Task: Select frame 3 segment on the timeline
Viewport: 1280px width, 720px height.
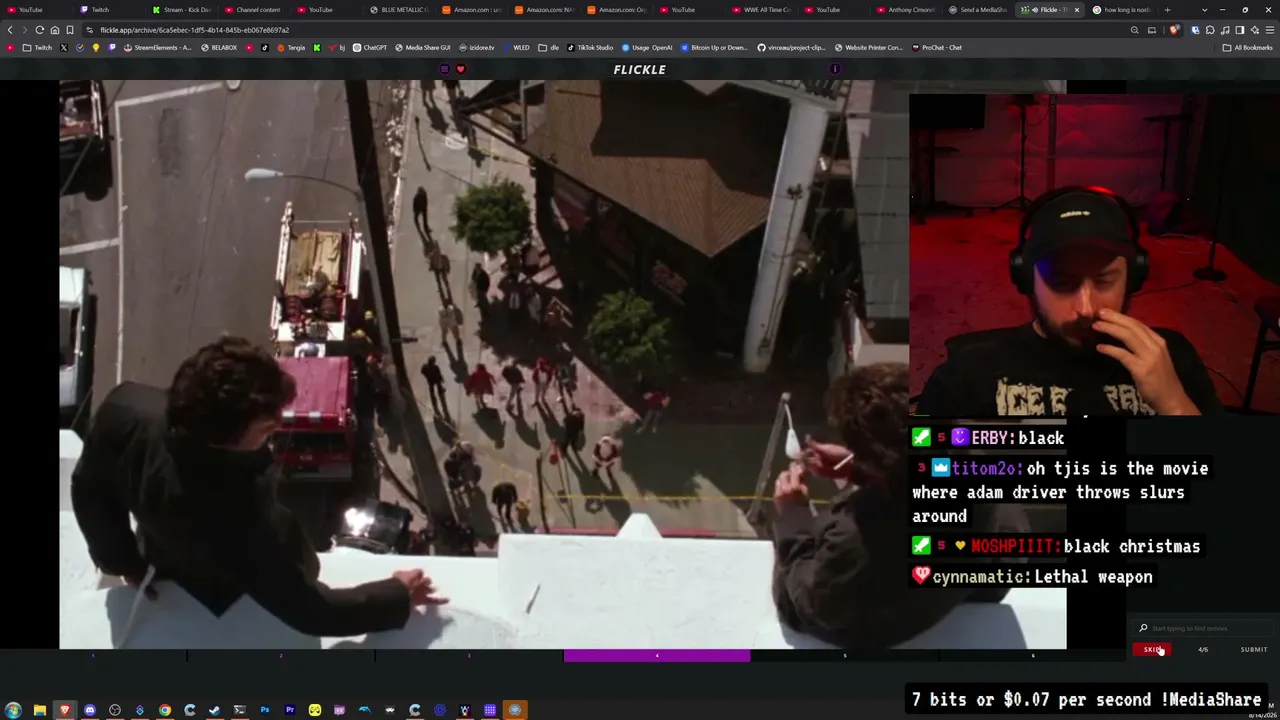Action: tap(469, 656)
